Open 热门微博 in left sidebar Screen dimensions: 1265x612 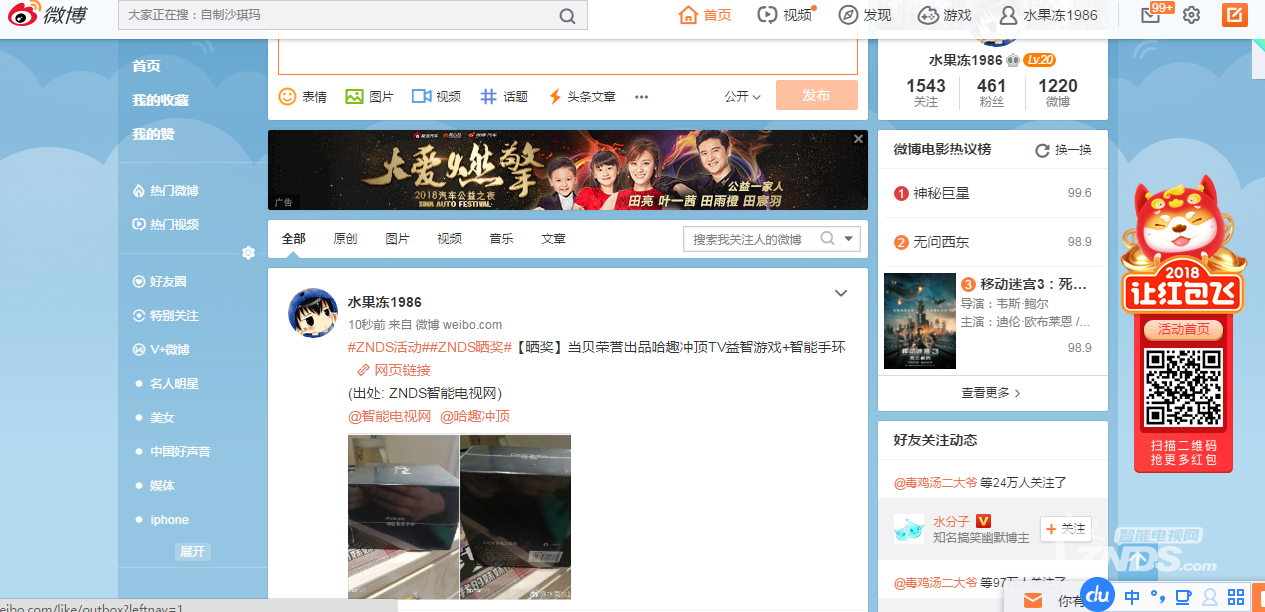tap(166, 191)
